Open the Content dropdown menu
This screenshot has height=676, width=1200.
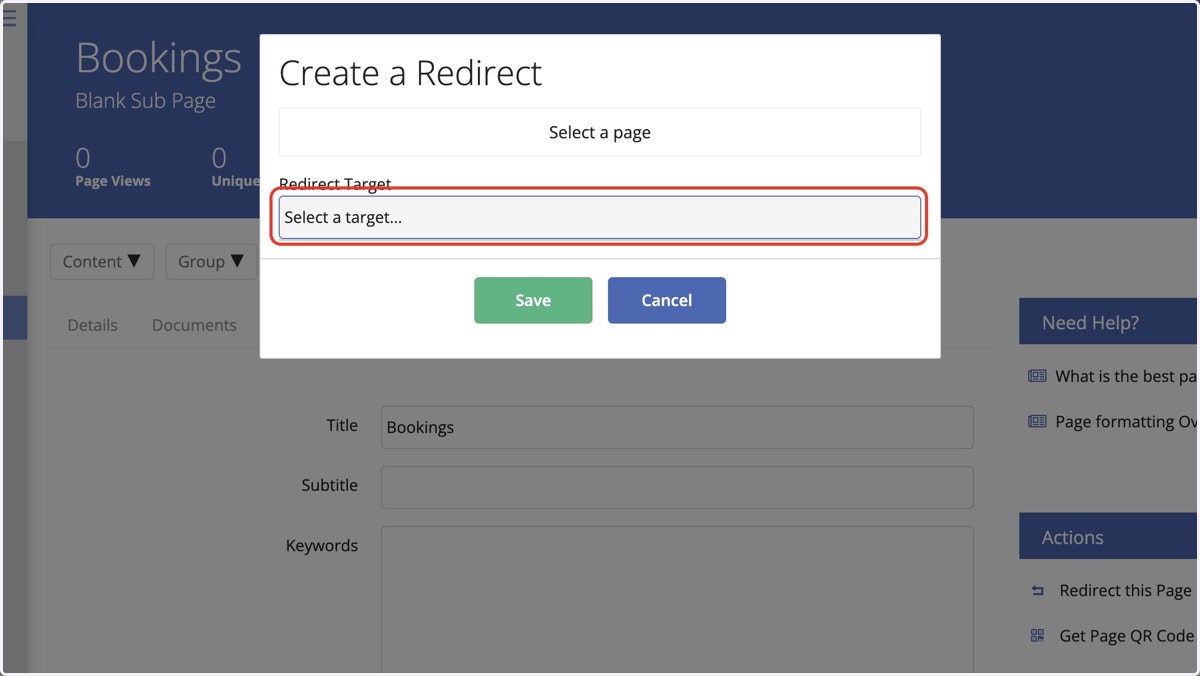102,261
